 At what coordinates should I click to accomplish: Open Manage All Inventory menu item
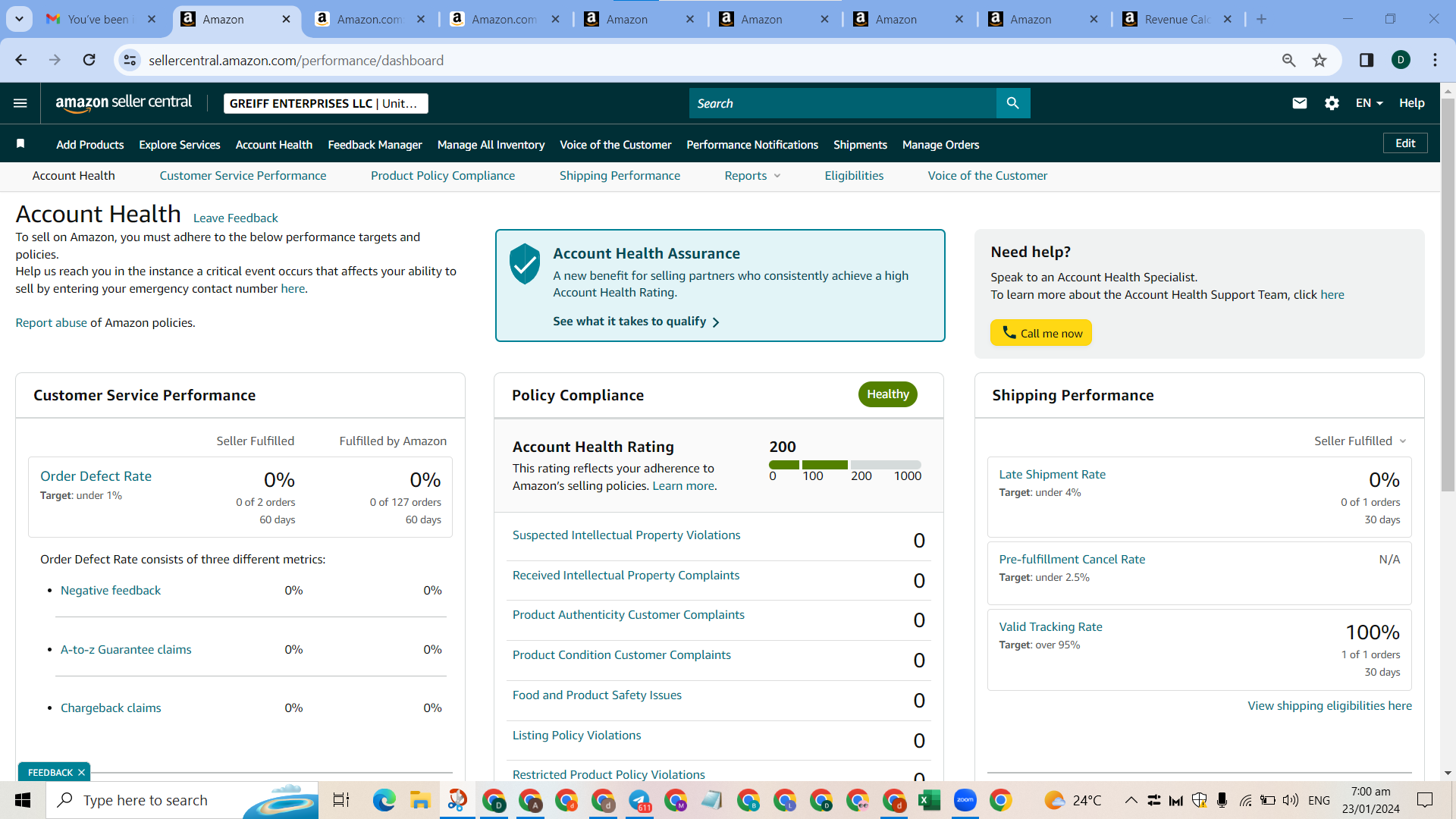pyautogui.click(x=491, y=144)
